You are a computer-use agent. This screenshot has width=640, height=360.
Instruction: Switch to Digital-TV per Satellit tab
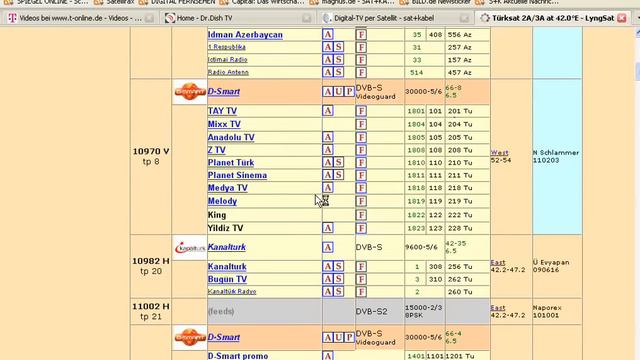[395, 18]
